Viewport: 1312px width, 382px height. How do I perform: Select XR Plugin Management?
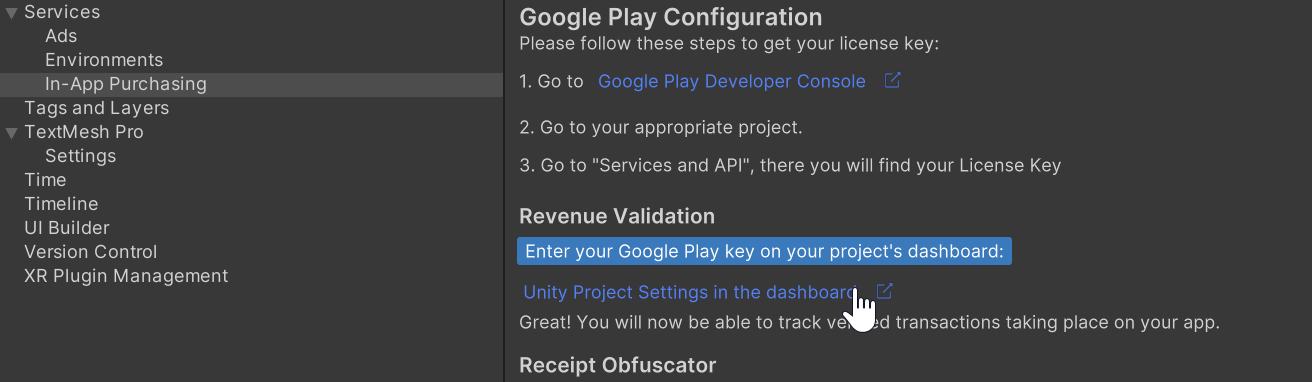(x=126, y=276)
